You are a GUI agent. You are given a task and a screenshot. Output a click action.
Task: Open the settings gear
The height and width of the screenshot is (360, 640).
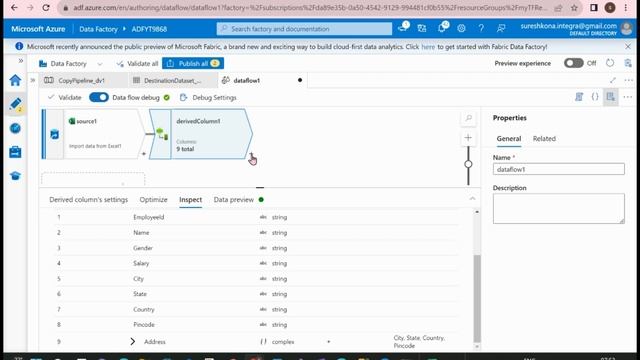pos(461,28)
